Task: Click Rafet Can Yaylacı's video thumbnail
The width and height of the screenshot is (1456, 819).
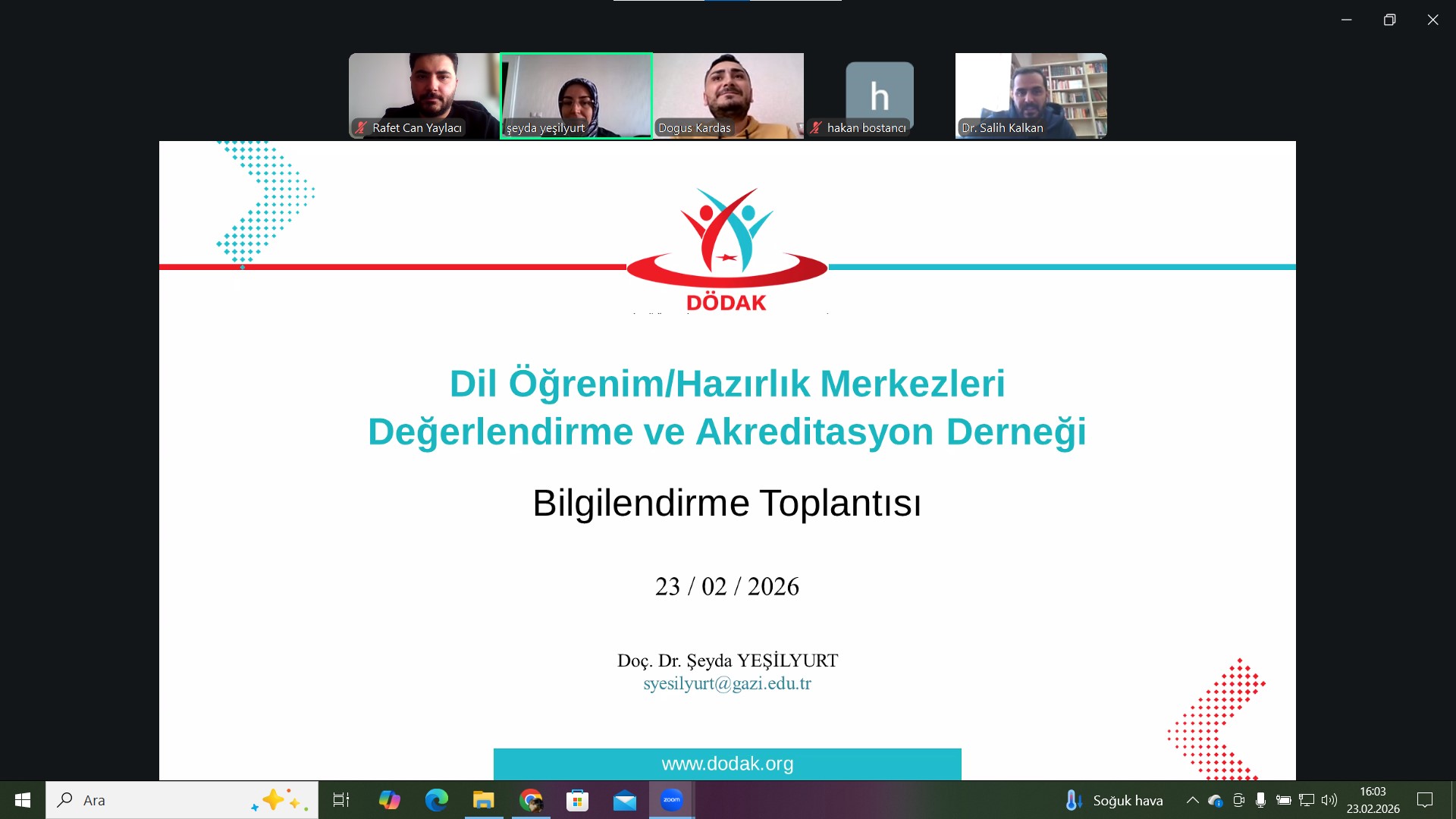Action: click(x=424, y=96)
